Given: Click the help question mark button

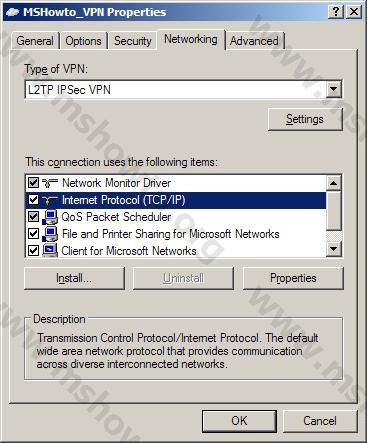Looking at the screenshot, I should tap(336, 12).
